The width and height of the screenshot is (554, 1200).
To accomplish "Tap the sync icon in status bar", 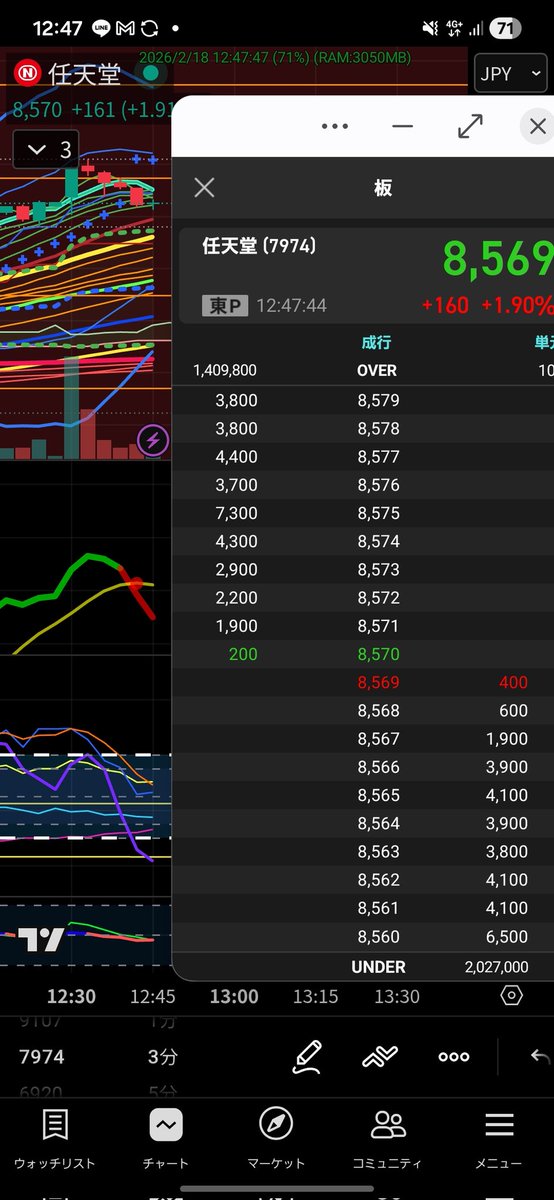I will tap(150, 28).
